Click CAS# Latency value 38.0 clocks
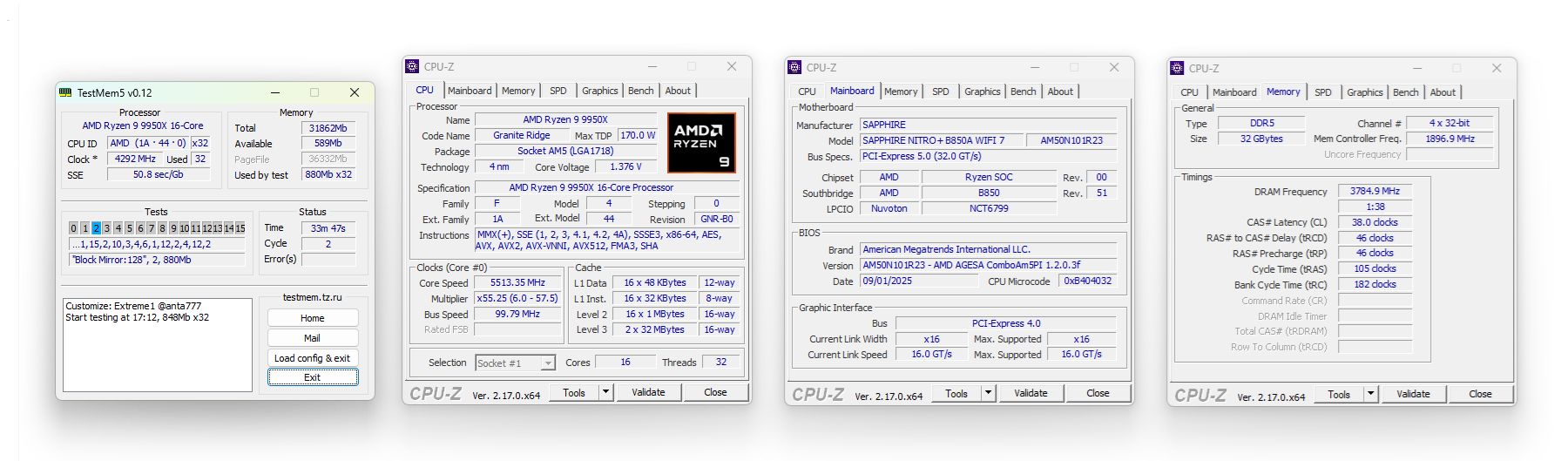Screen dimensions: 1568x461 (1375, 222)
